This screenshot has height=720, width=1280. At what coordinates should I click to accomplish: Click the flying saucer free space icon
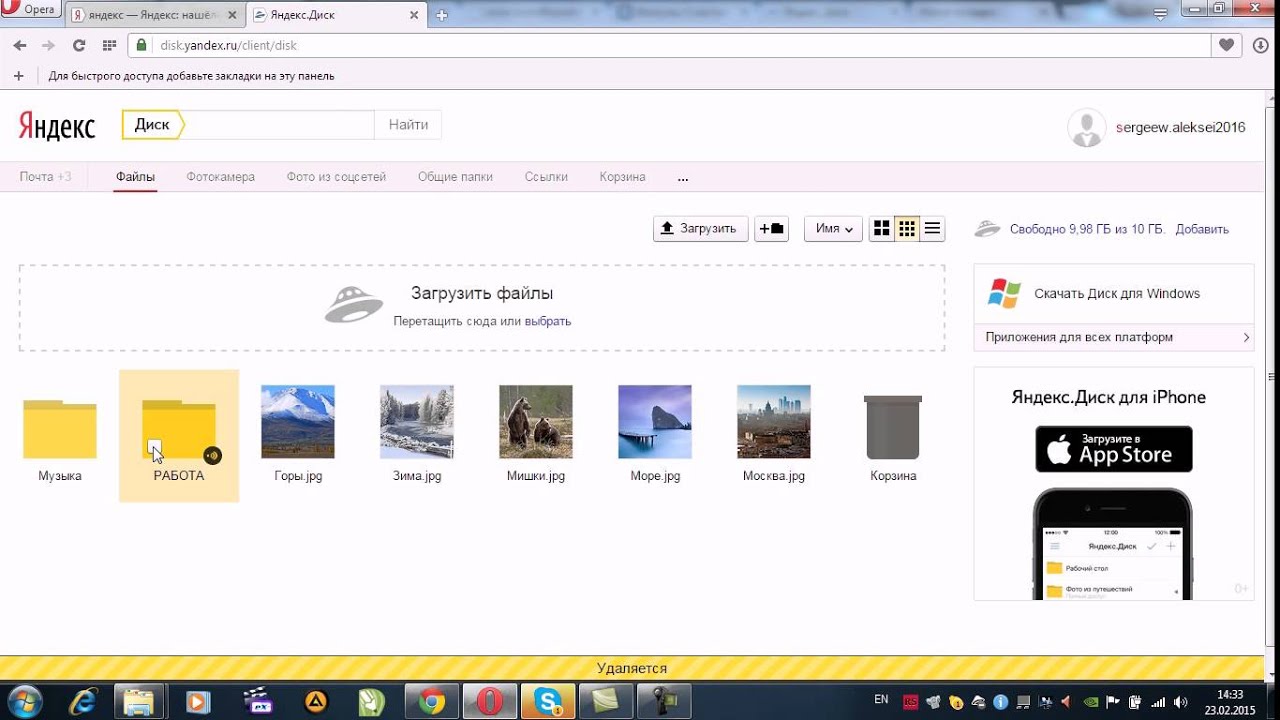987,228
